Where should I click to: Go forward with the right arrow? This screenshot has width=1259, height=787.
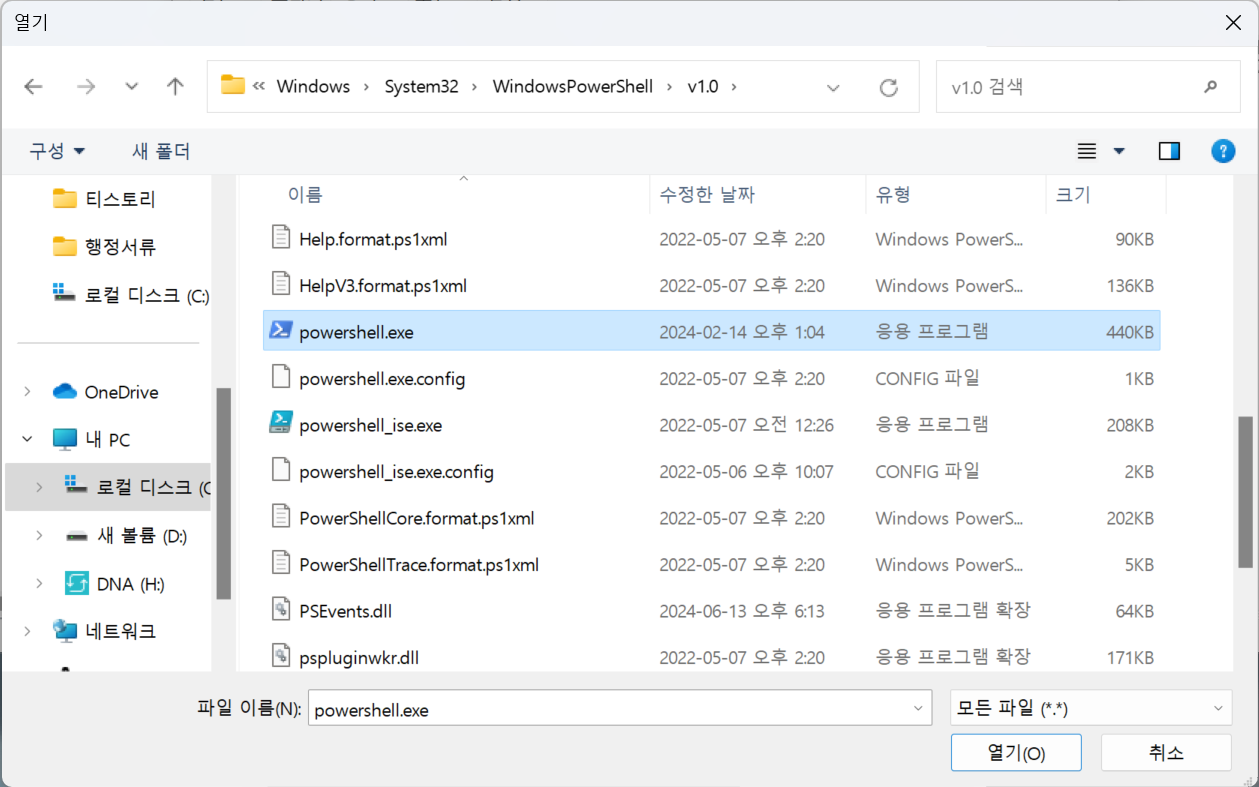(x=86, y=87)
